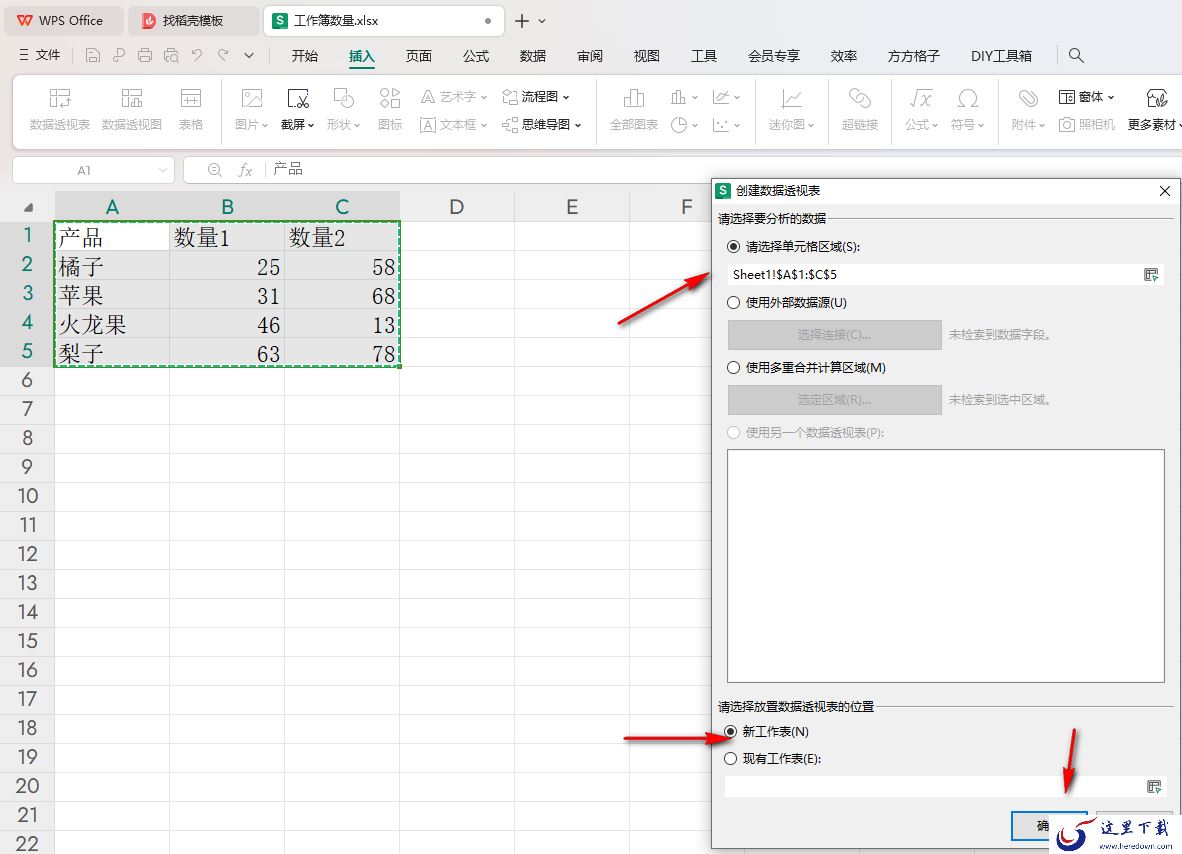This screenshot has width=1182, height=854.
Task: Open the cell name box A1 dropdown
Action: tap(162, 170)
